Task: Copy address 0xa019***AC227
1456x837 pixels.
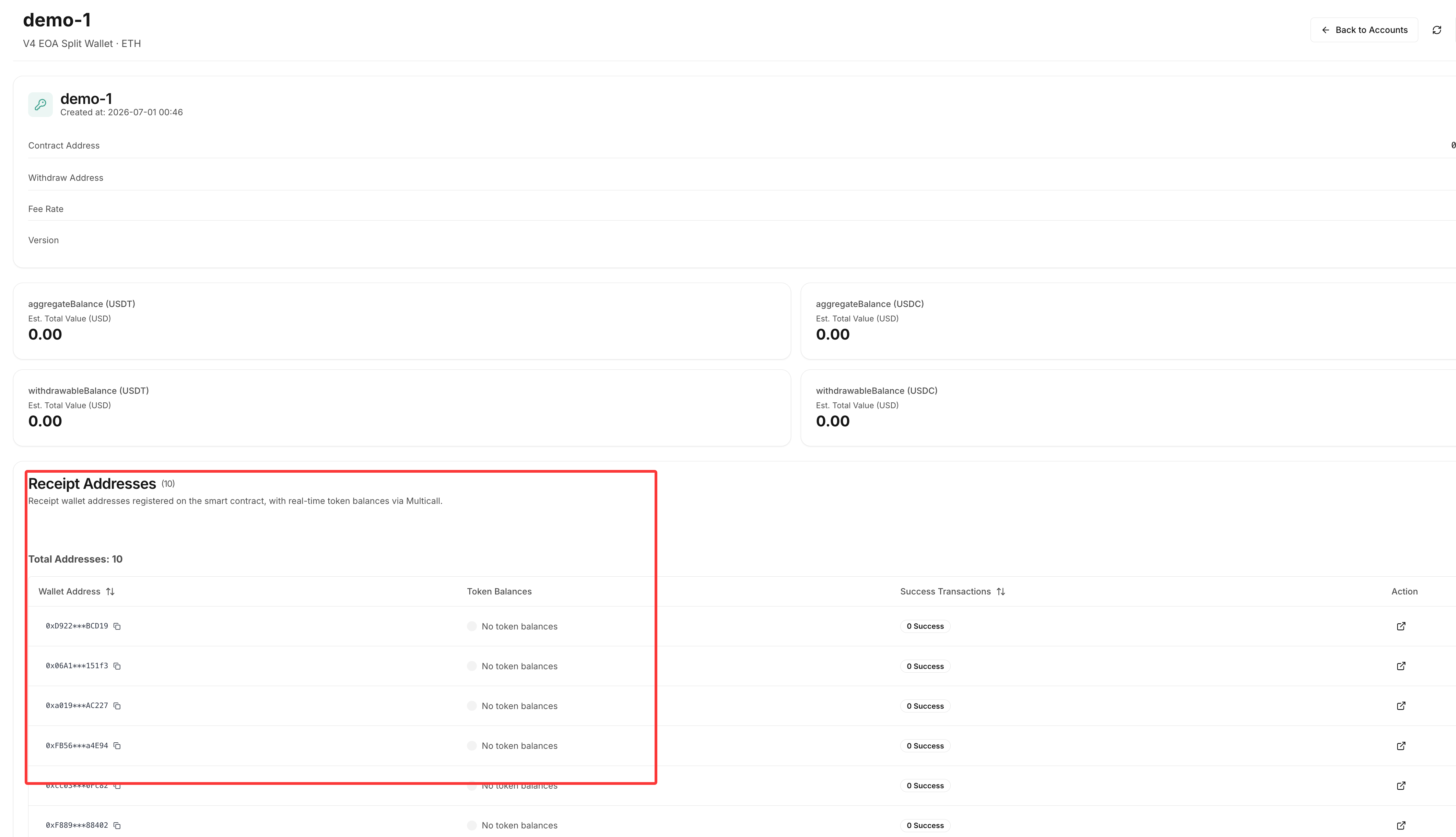Action: pyautogui.click(x=117, y=705)
